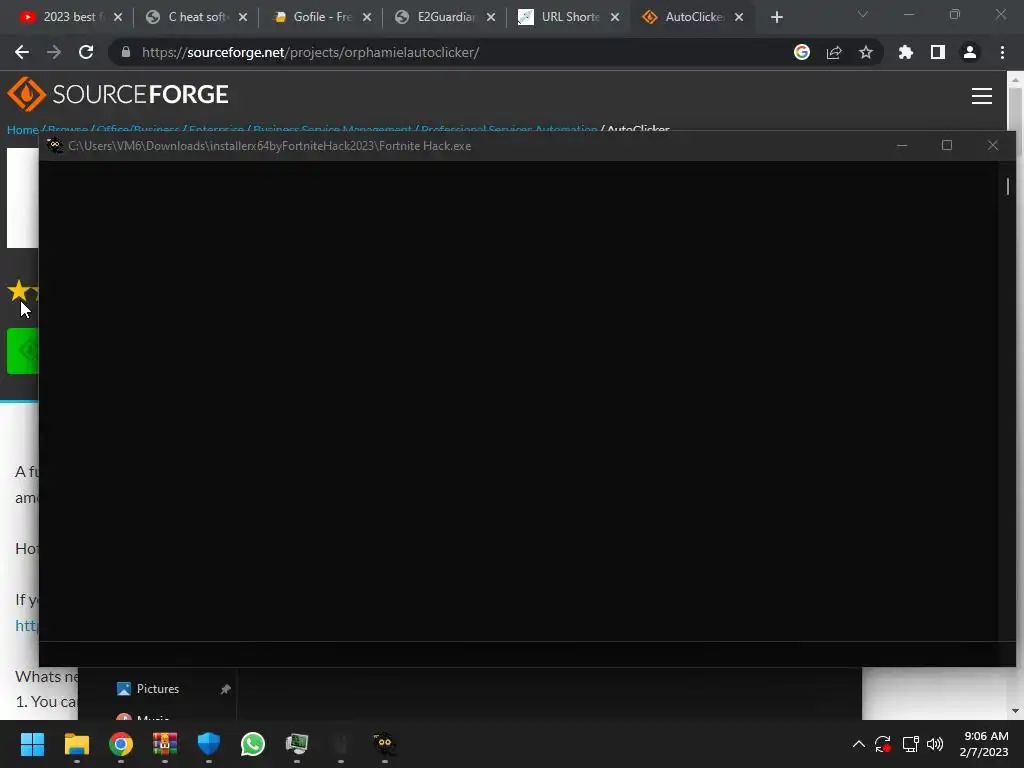Screen dimensions: 1024x768
Task: Open WhatsApp from the taskbar
Action: 253,744
